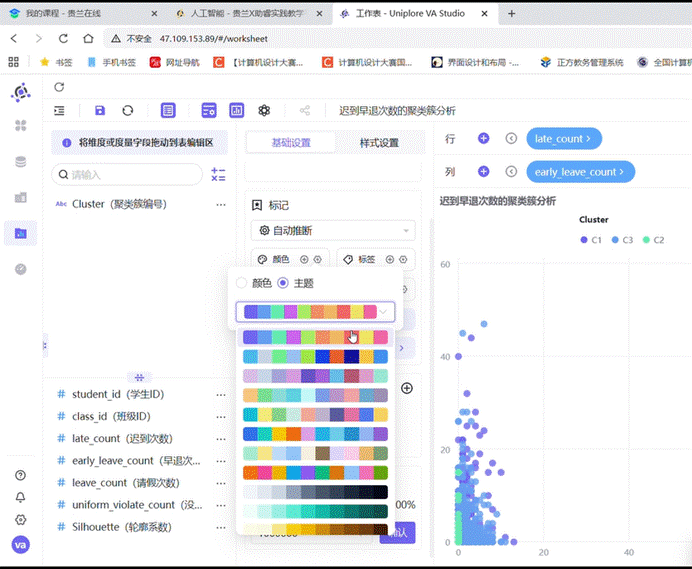The width and height of the screenshot is (692, 569).
Task: Switch to 我的课程 browser tab
Action: tap(84, 14)
